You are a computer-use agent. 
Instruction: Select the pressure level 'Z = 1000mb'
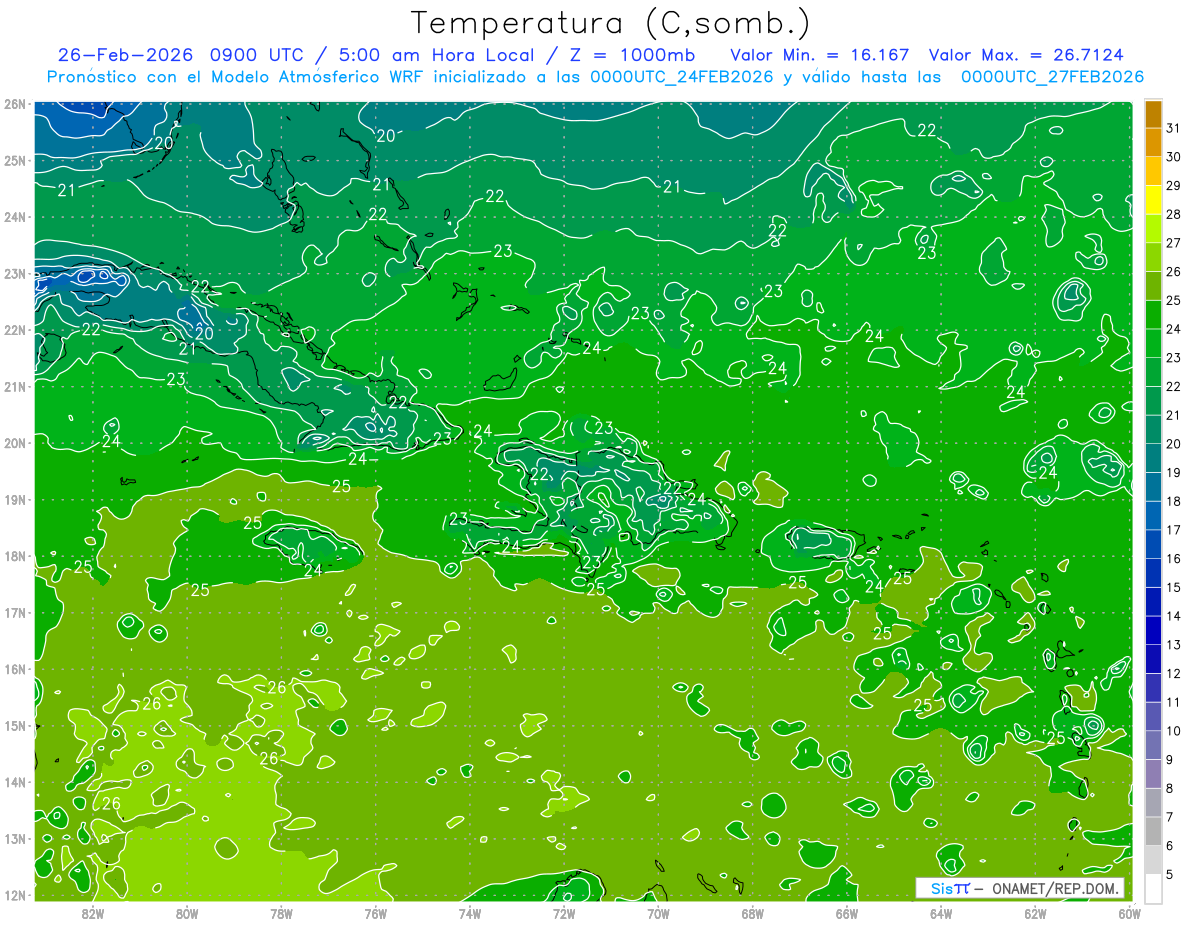[x=629, y=54]
